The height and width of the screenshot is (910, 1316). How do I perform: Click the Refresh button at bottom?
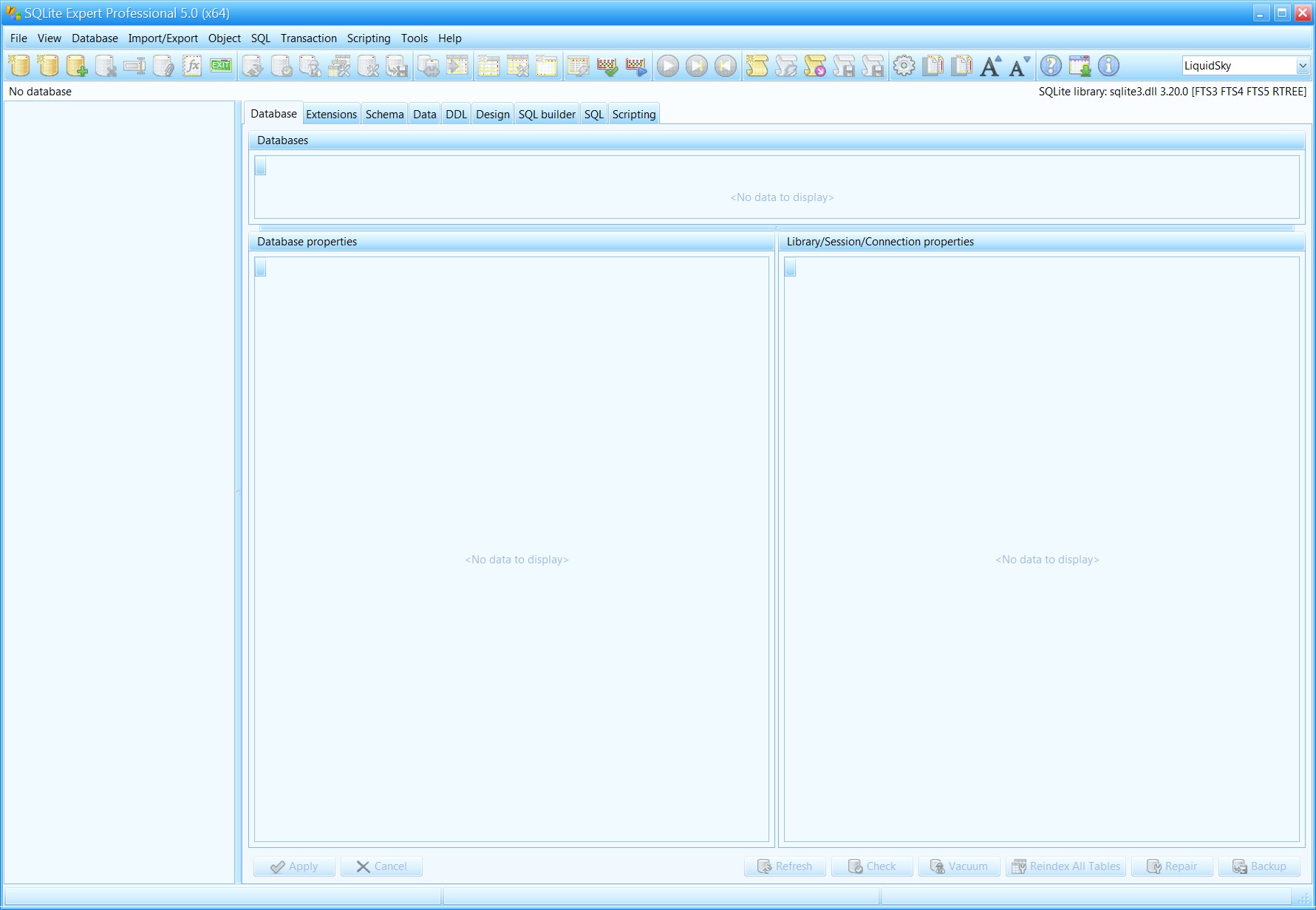(x=785, y=866)
